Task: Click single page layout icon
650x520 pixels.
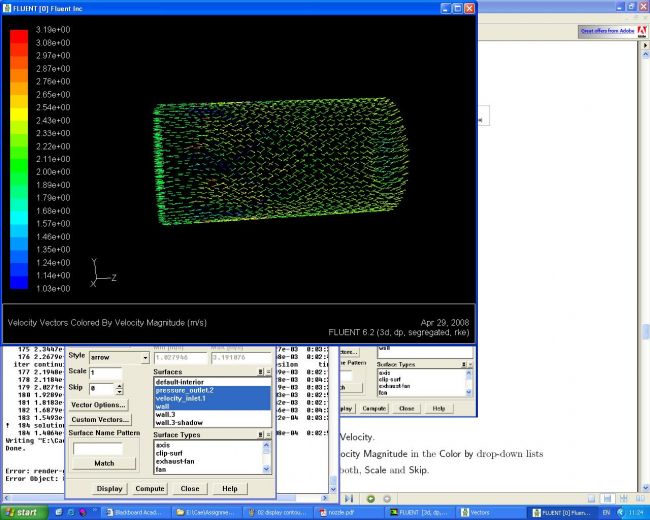Action: pyautogui.click(x=592, y=498)
